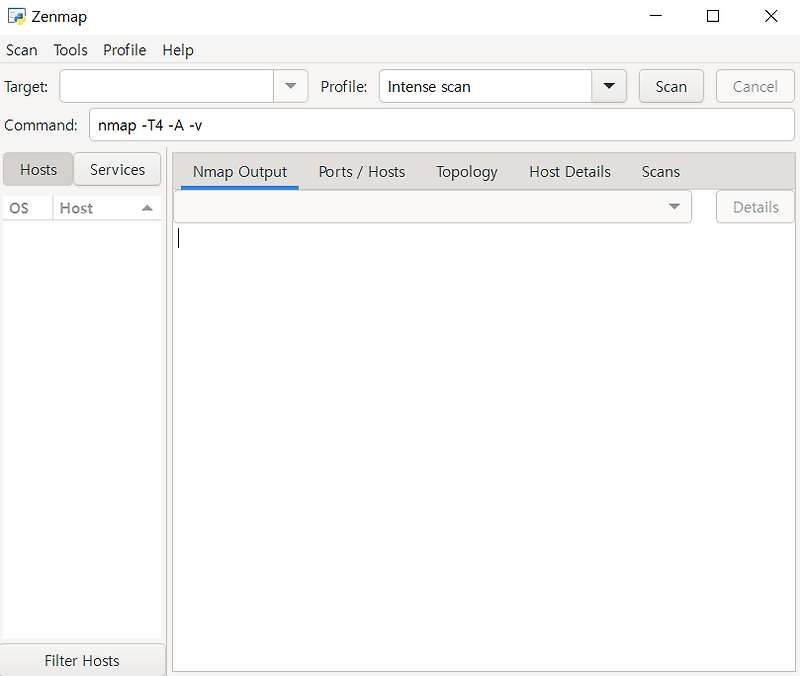Open the Host Details tab
The width and height of the screenshot is (800, 676).
569,172
